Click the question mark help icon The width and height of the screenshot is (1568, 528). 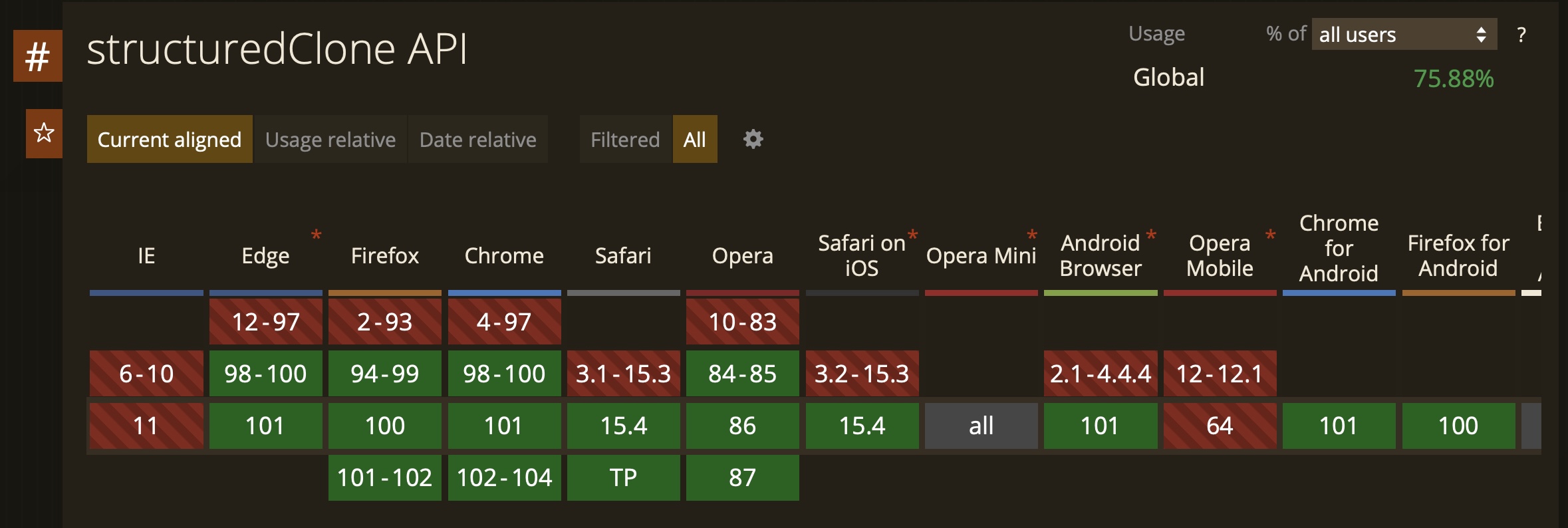(1521, 35)
